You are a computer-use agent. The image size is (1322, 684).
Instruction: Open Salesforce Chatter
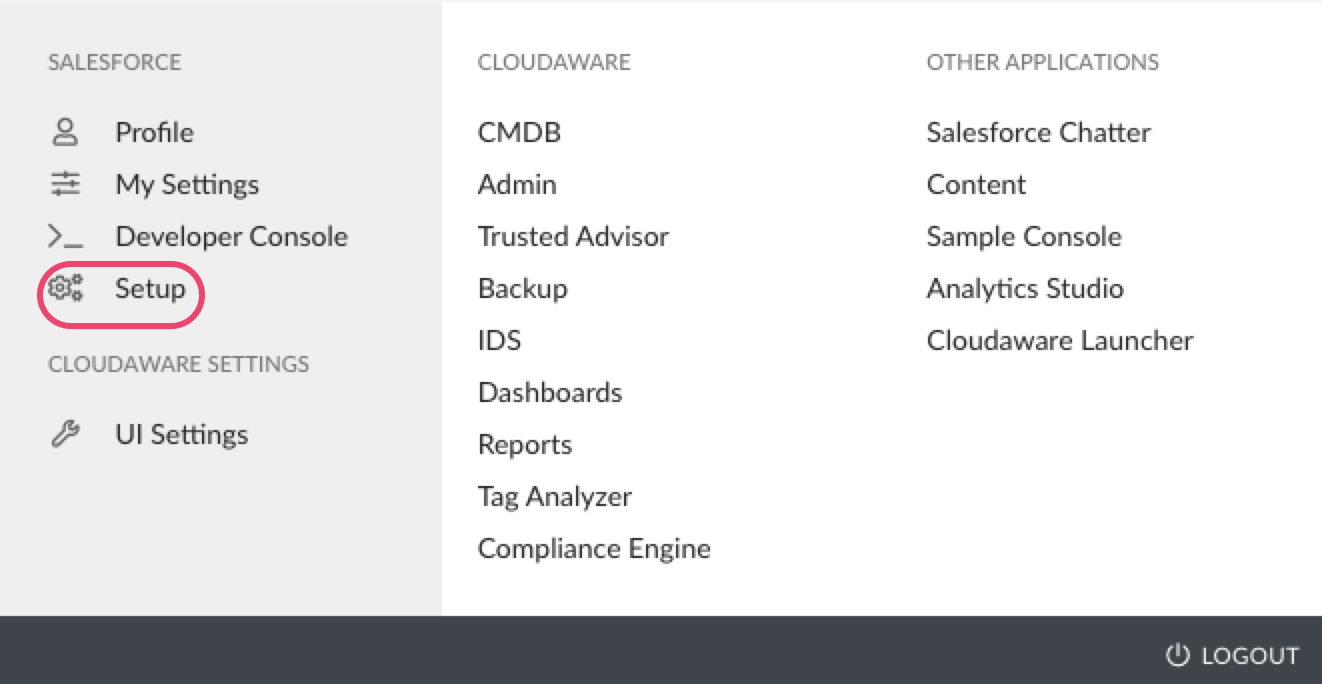tap(1038, 132)
